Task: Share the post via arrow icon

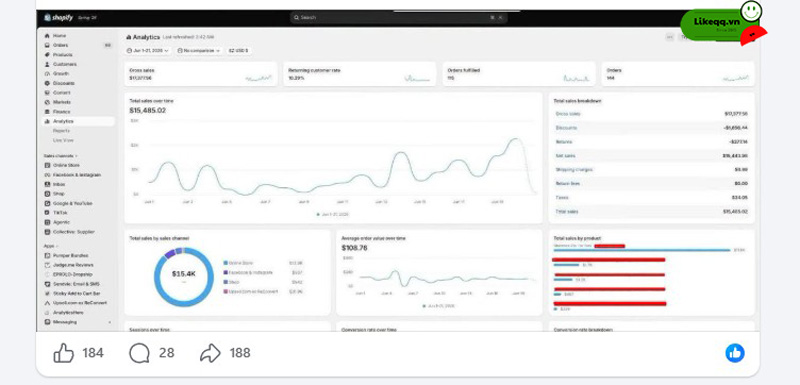Action: [x=210, y=353]
